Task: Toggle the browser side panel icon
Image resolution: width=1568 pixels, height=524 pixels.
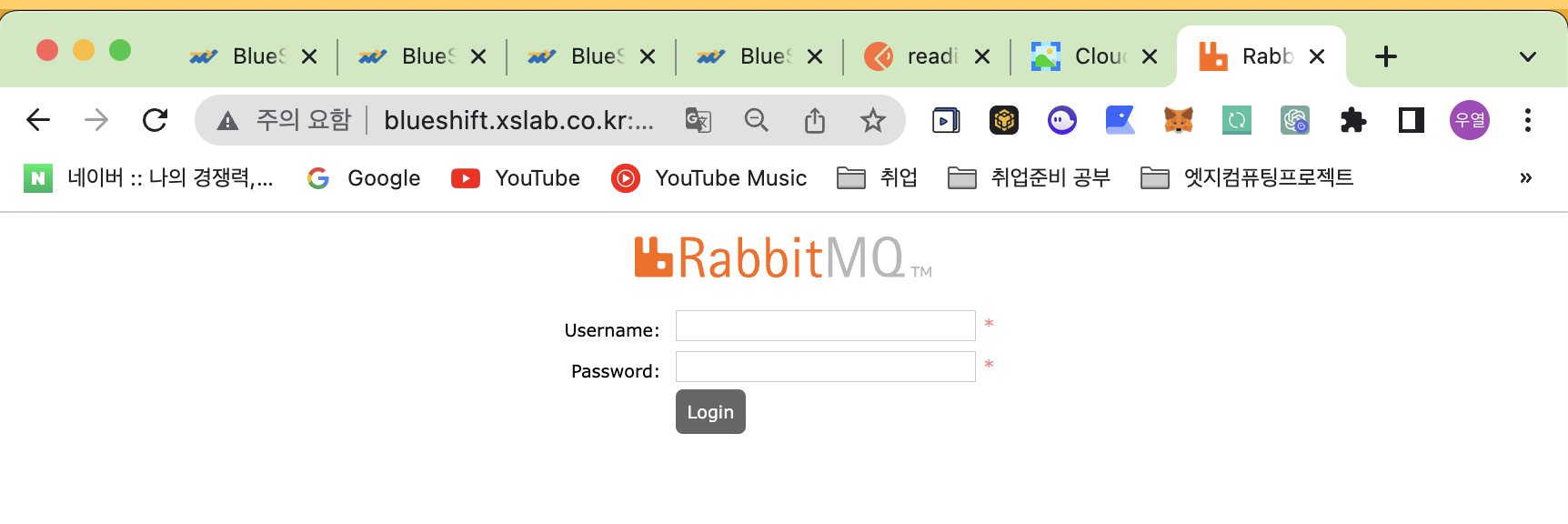Action: click(x=1411, y=120)
